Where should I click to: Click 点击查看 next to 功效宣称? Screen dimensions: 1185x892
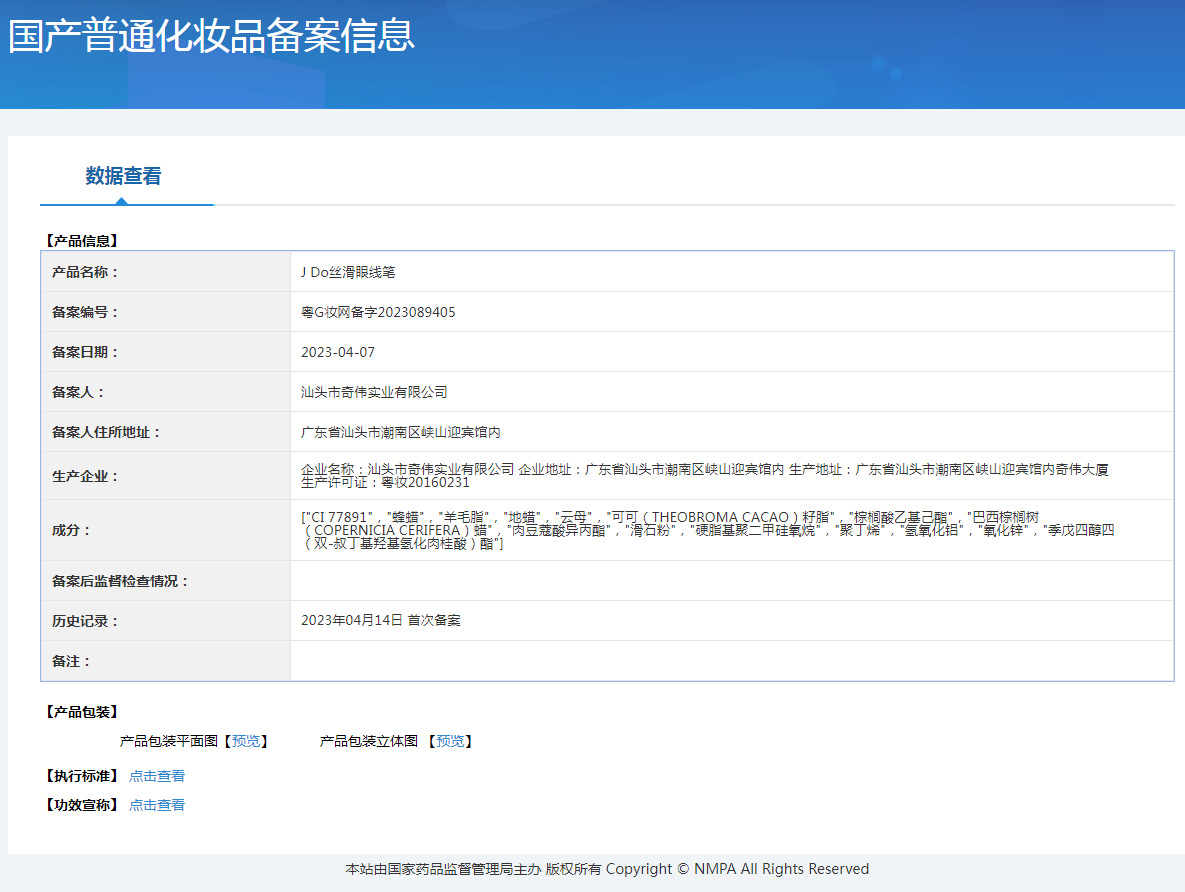[157, 805]
